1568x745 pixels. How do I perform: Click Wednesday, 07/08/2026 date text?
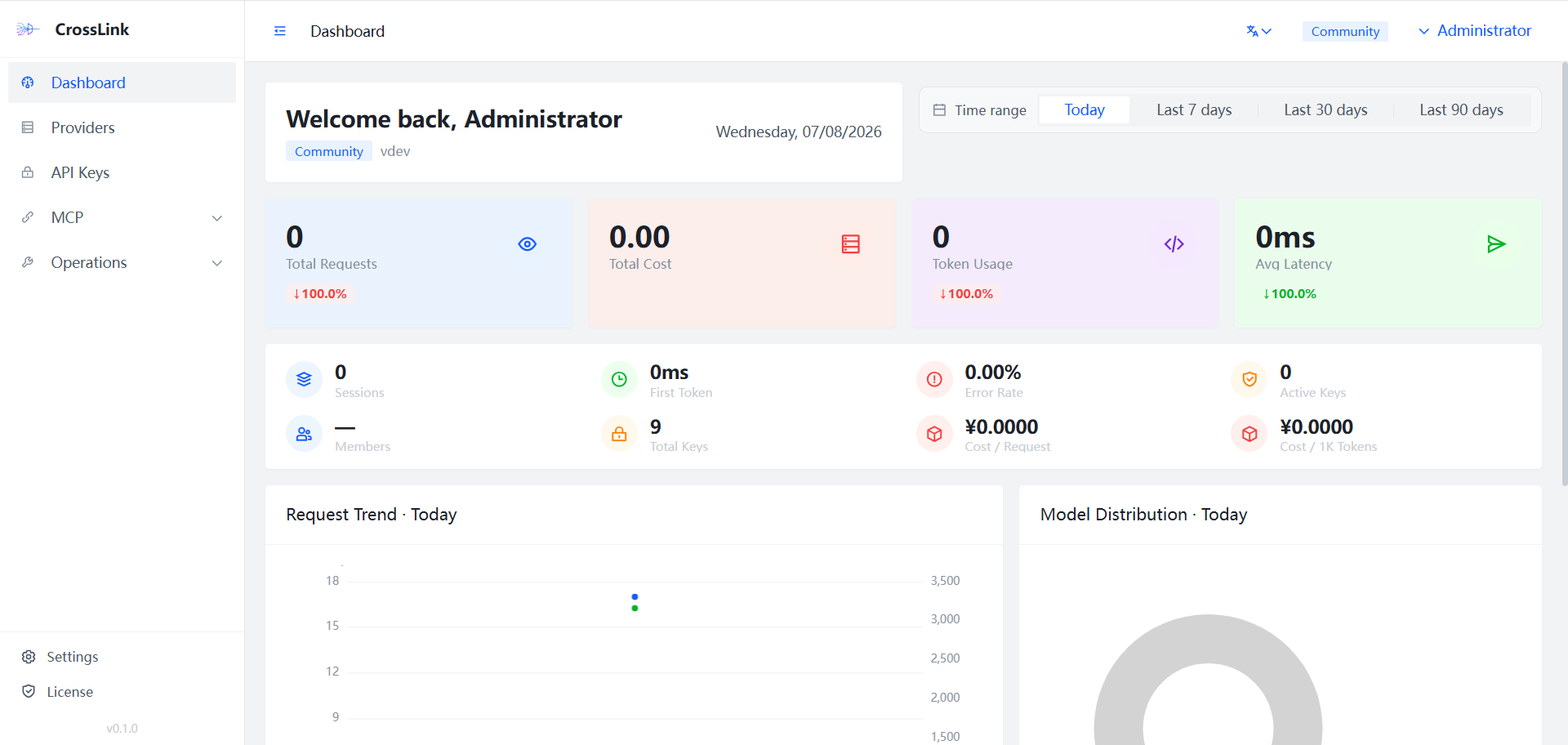[799, 132]
